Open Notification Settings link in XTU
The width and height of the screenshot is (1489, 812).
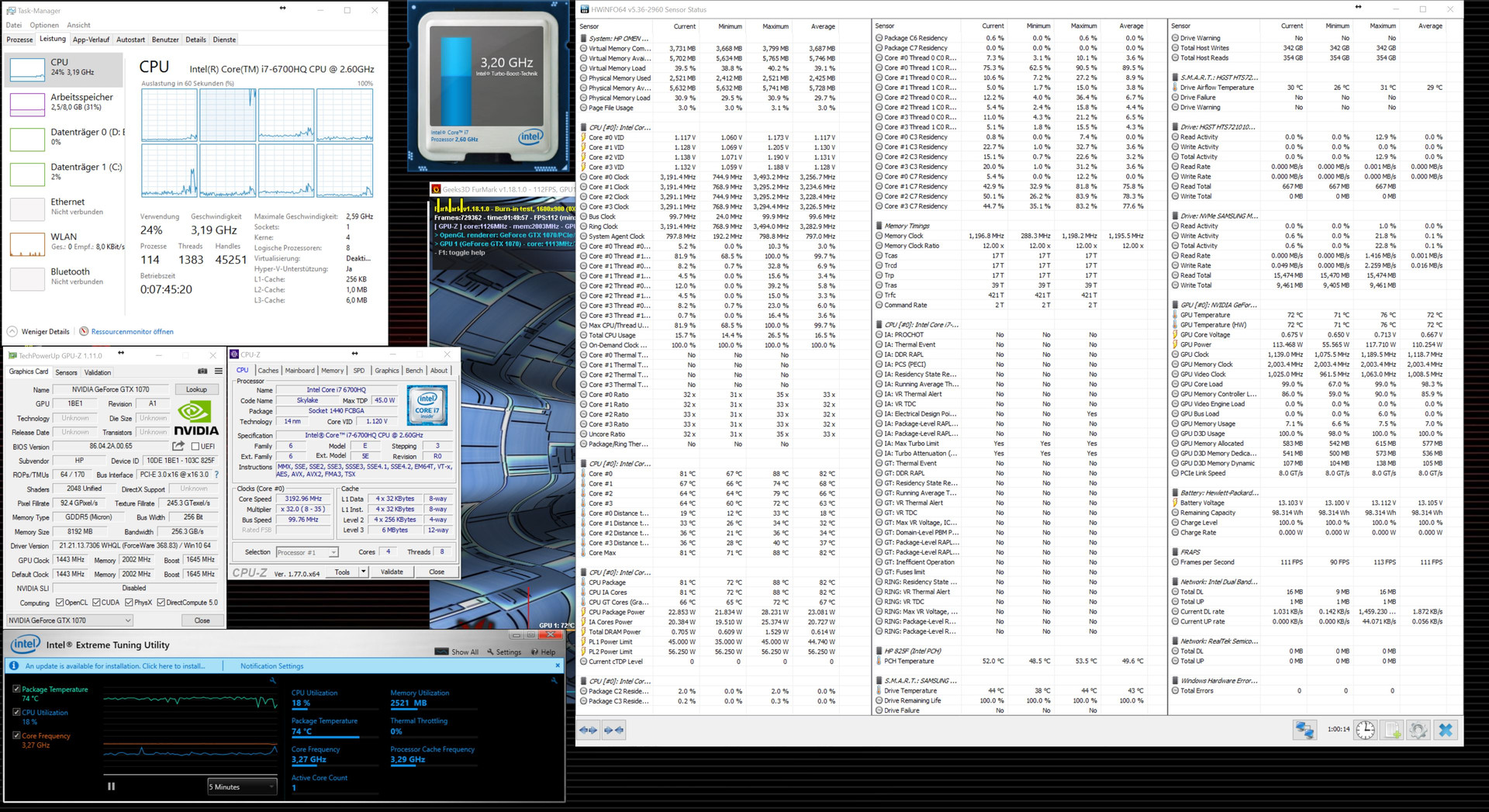(x=272, y=665)
